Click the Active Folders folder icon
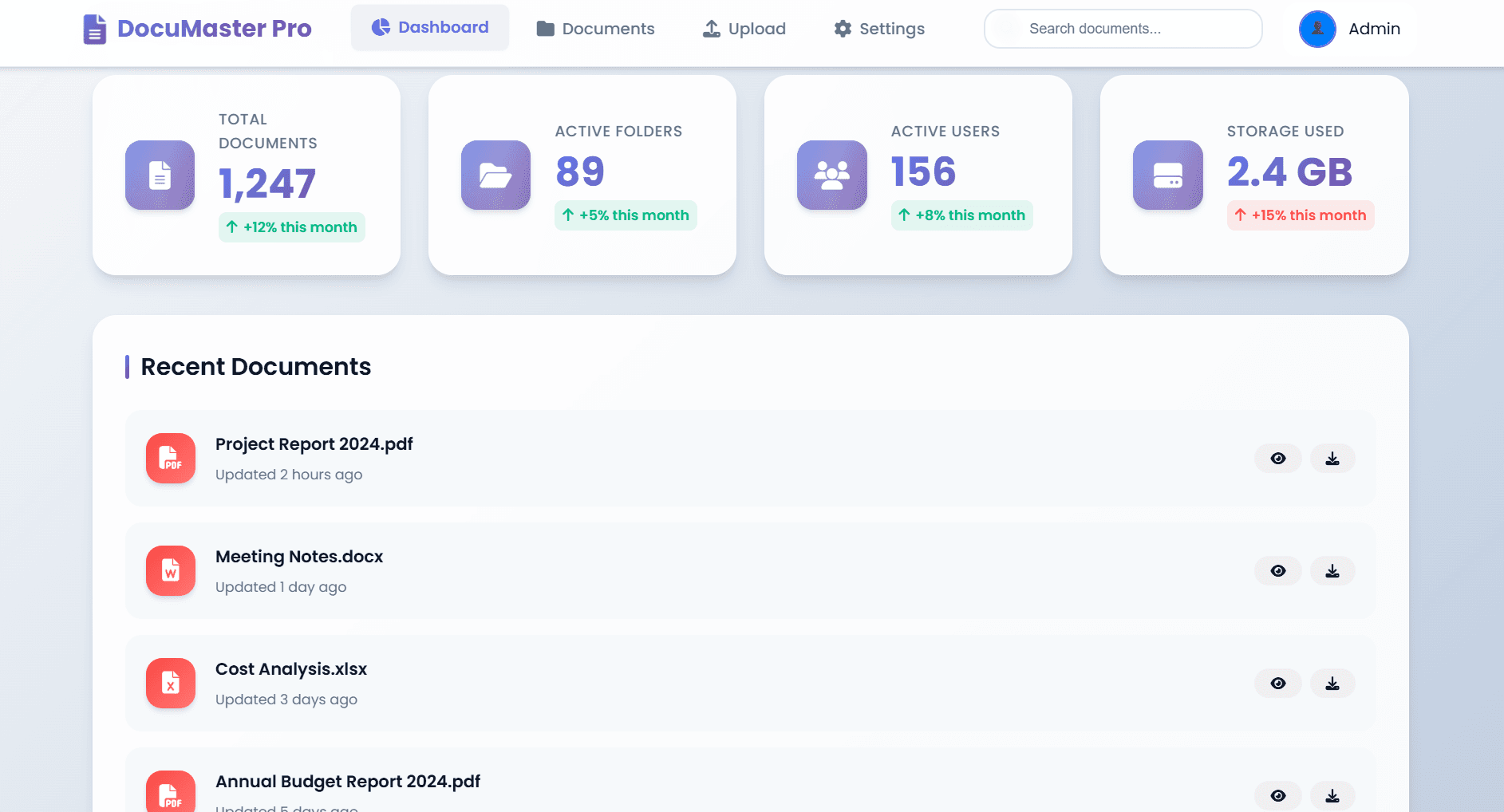1504x812 pixels. click(x=495, y=175)
